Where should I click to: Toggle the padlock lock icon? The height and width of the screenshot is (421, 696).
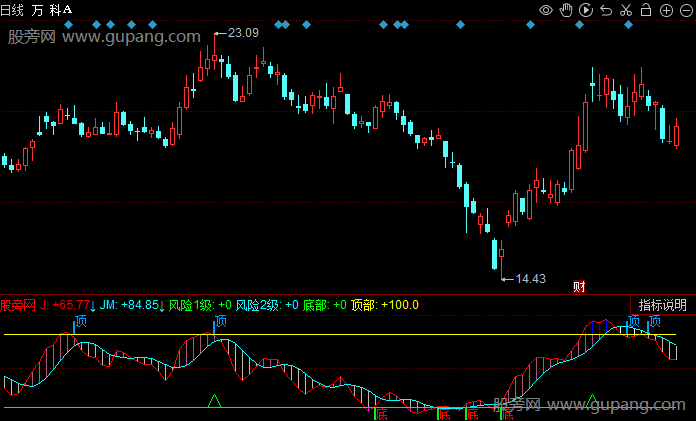(x=646, y=10)
